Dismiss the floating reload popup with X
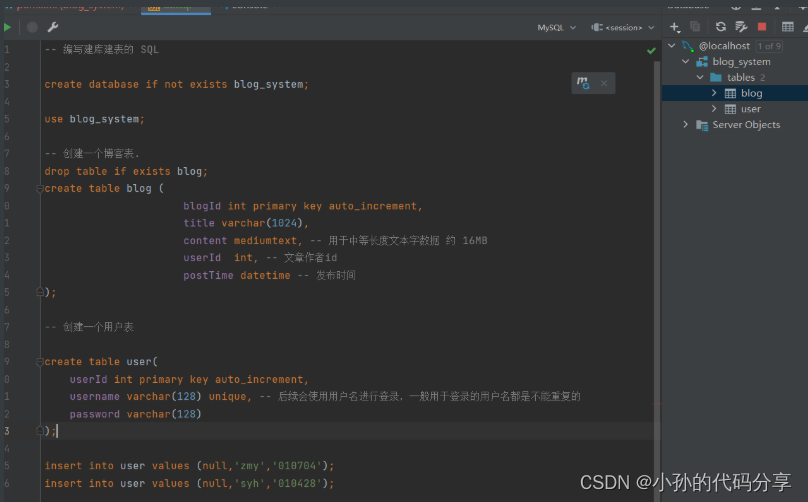The image size is (808, 502). click(604, 83)
